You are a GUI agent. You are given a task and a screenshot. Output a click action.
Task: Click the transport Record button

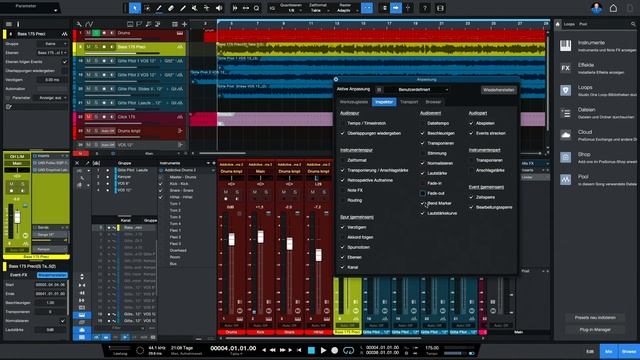335,350
